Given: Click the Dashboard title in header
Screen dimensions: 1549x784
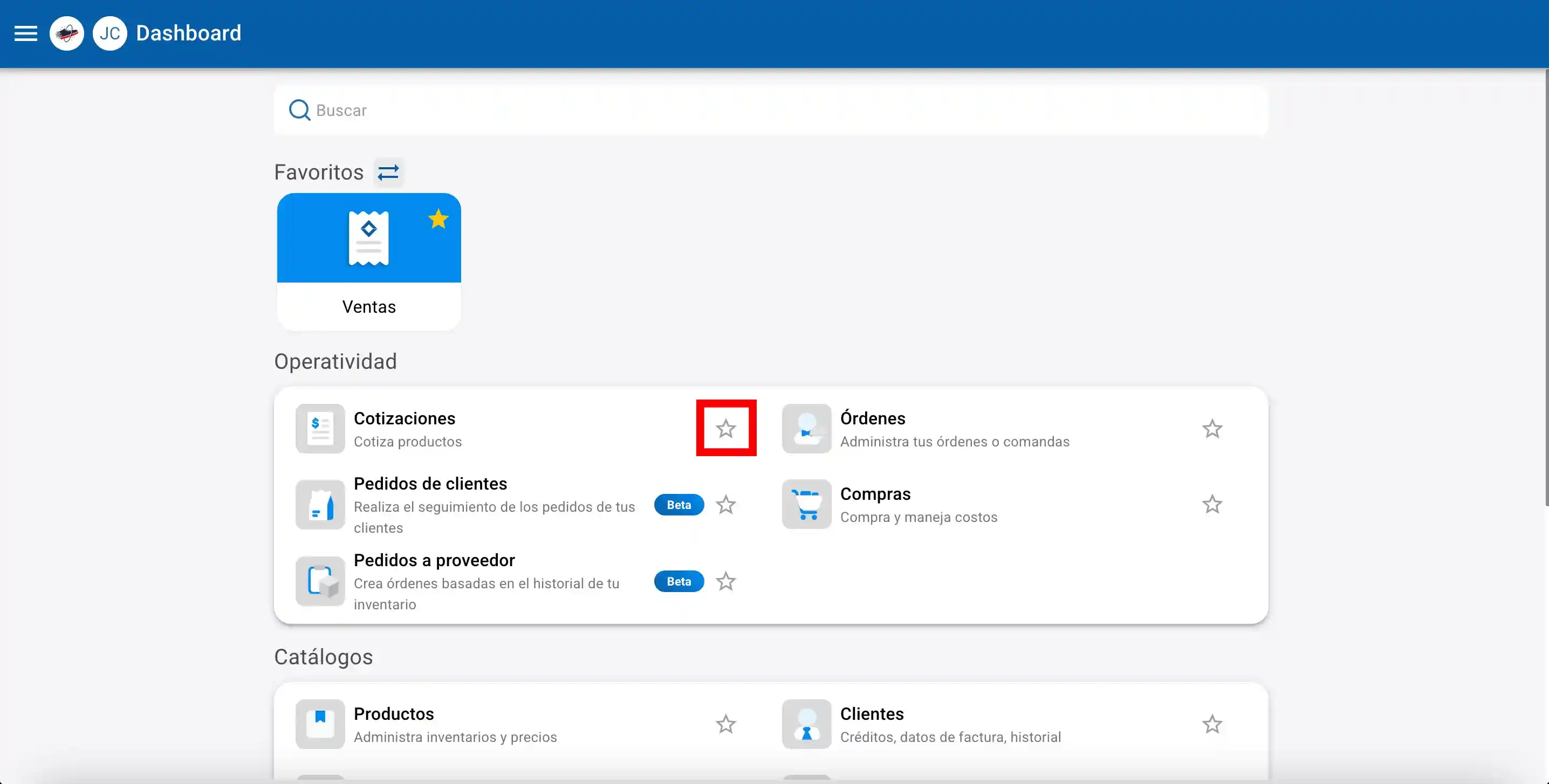Looking at the screenshot, I should click(189, 33).
